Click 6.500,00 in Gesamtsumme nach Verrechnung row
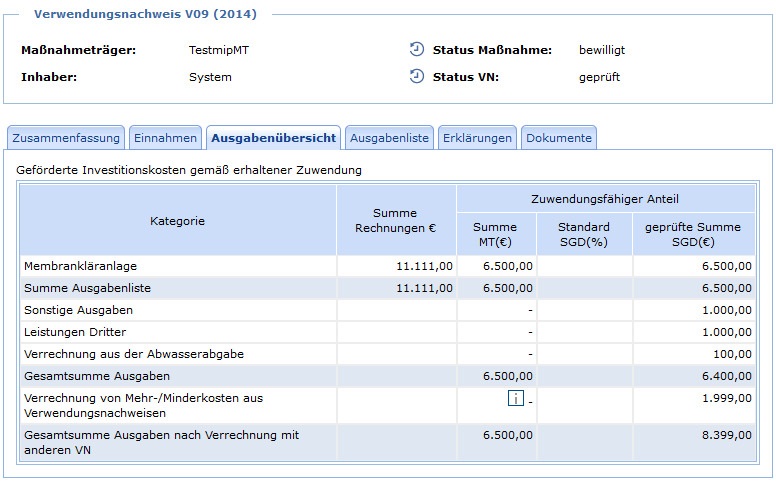Viewport: 776px width, 482px height. pos(508,435)
